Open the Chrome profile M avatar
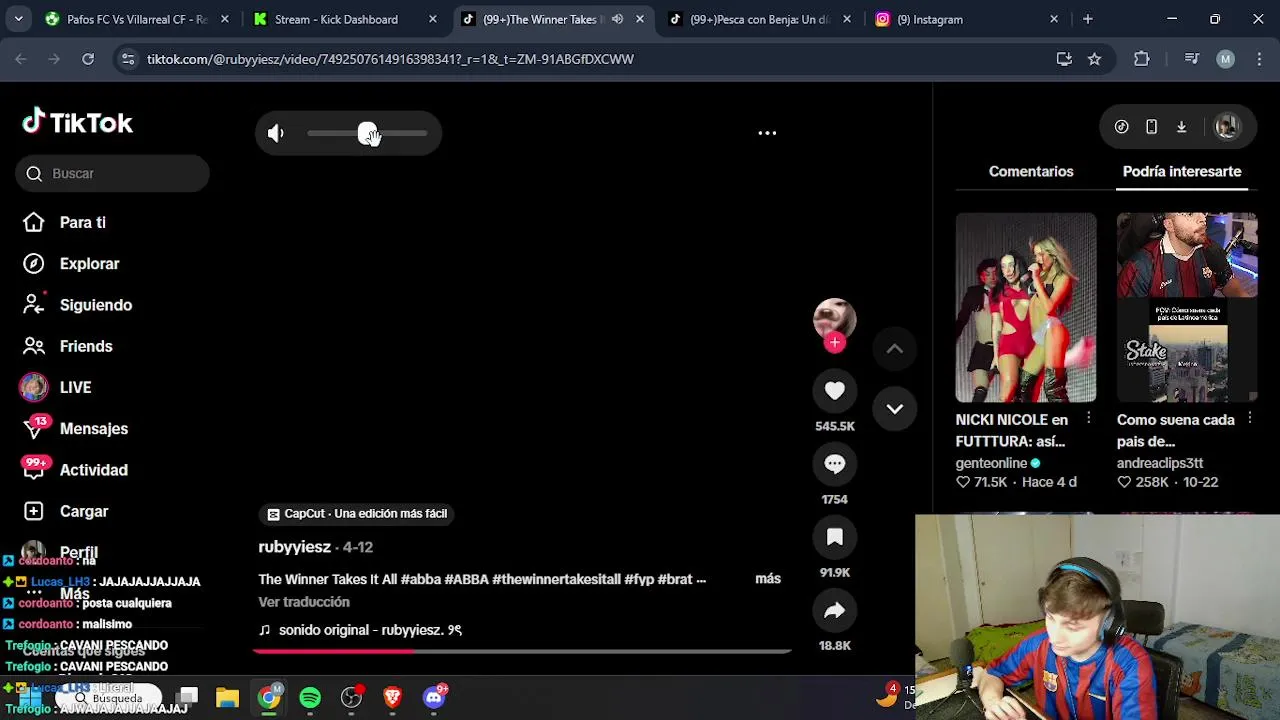The image size is (1280, 720). click(1225, 59)
